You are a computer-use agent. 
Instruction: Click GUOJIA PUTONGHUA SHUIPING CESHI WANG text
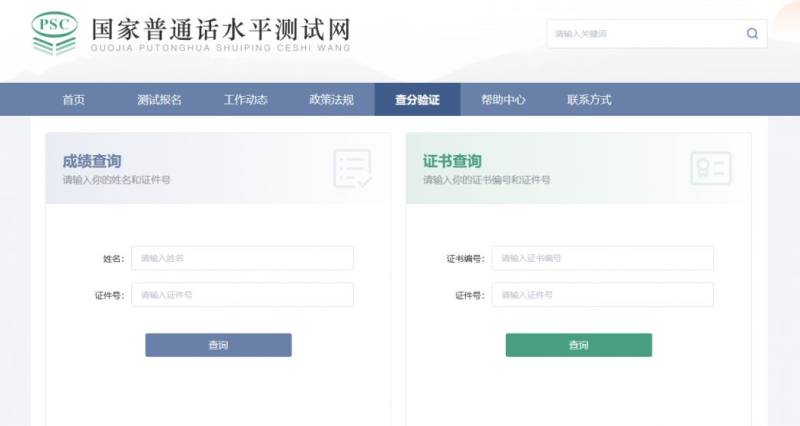point(221,48)
